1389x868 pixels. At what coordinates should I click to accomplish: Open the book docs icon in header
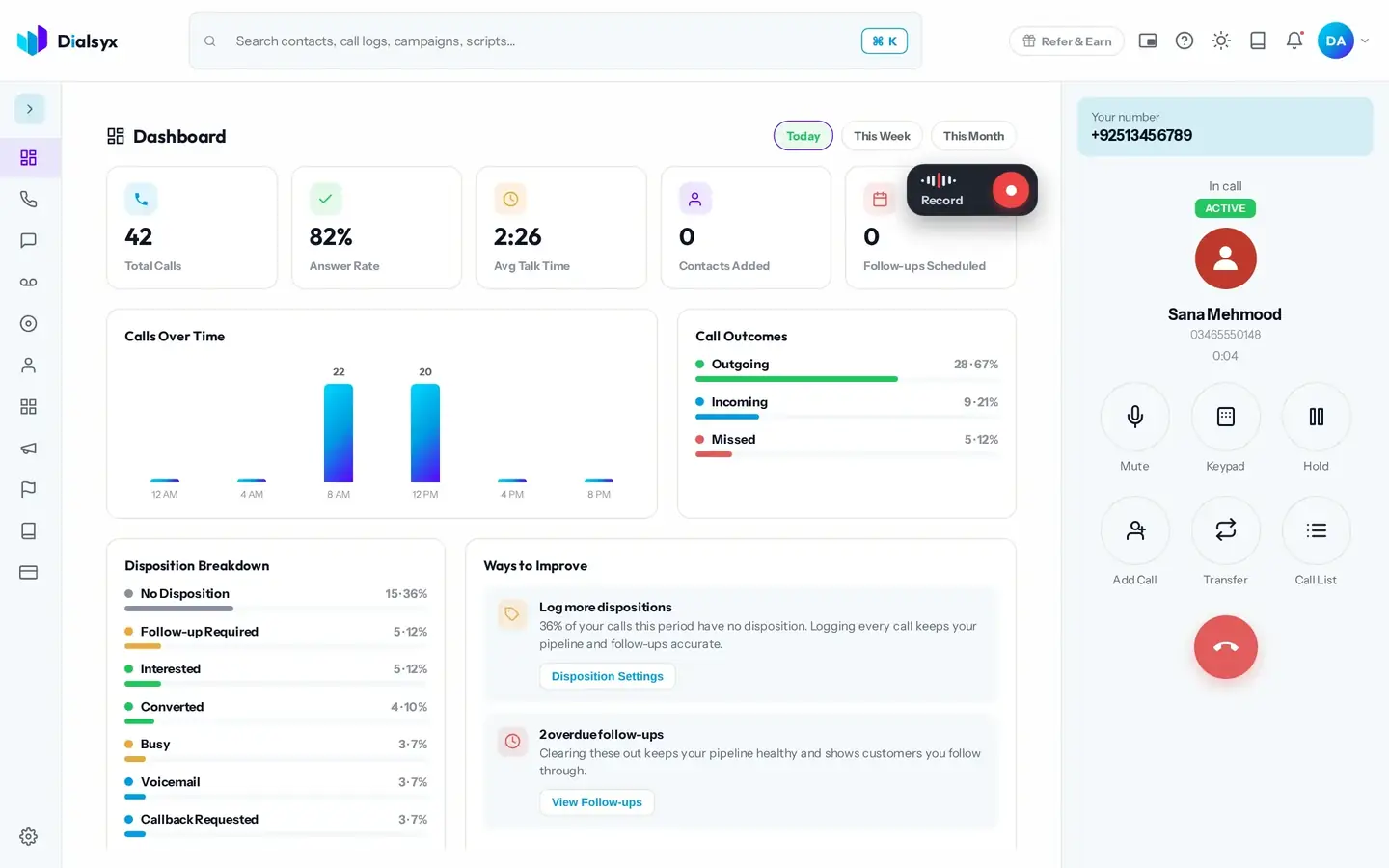(1258, 41)
